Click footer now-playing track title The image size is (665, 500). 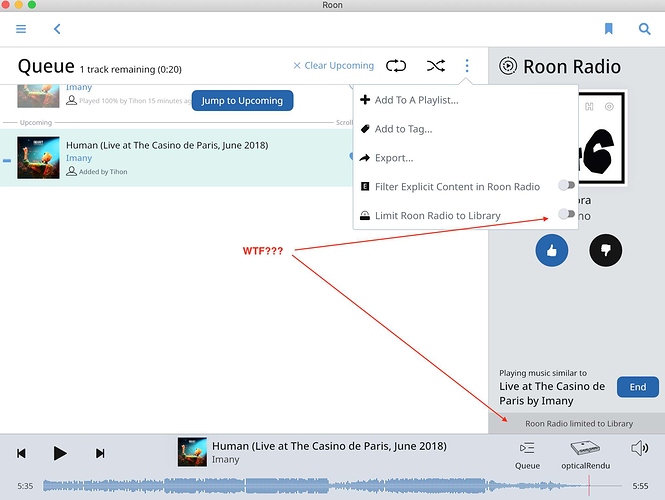coord(329,446)
